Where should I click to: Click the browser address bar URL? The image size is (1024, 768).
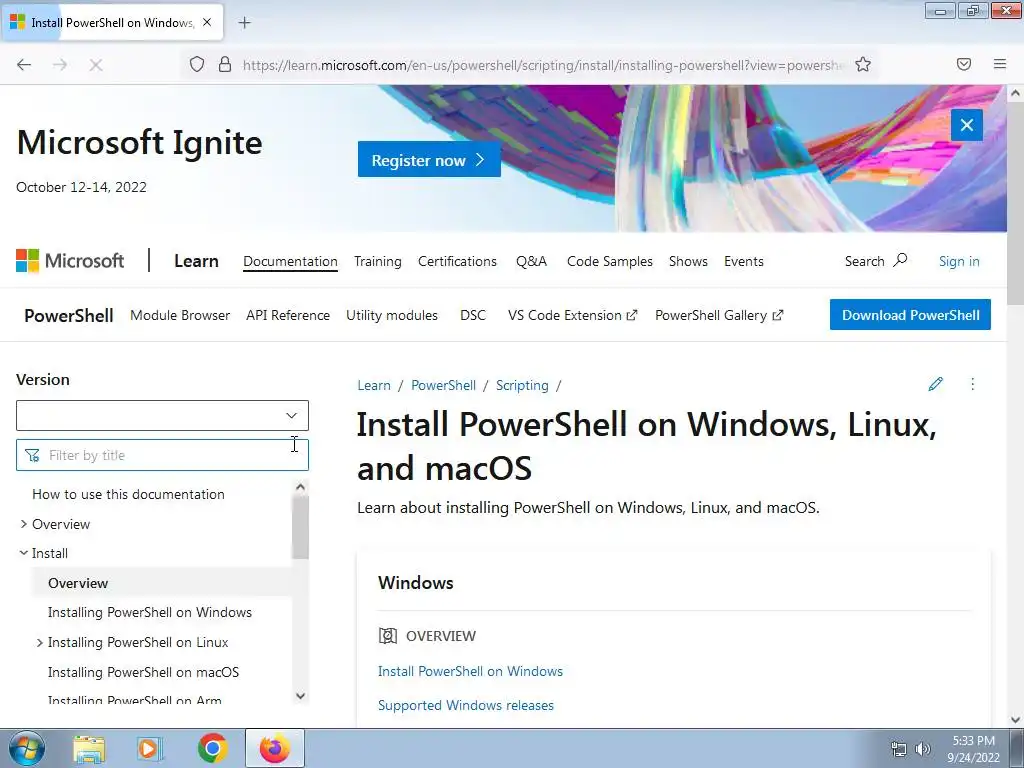542,65
